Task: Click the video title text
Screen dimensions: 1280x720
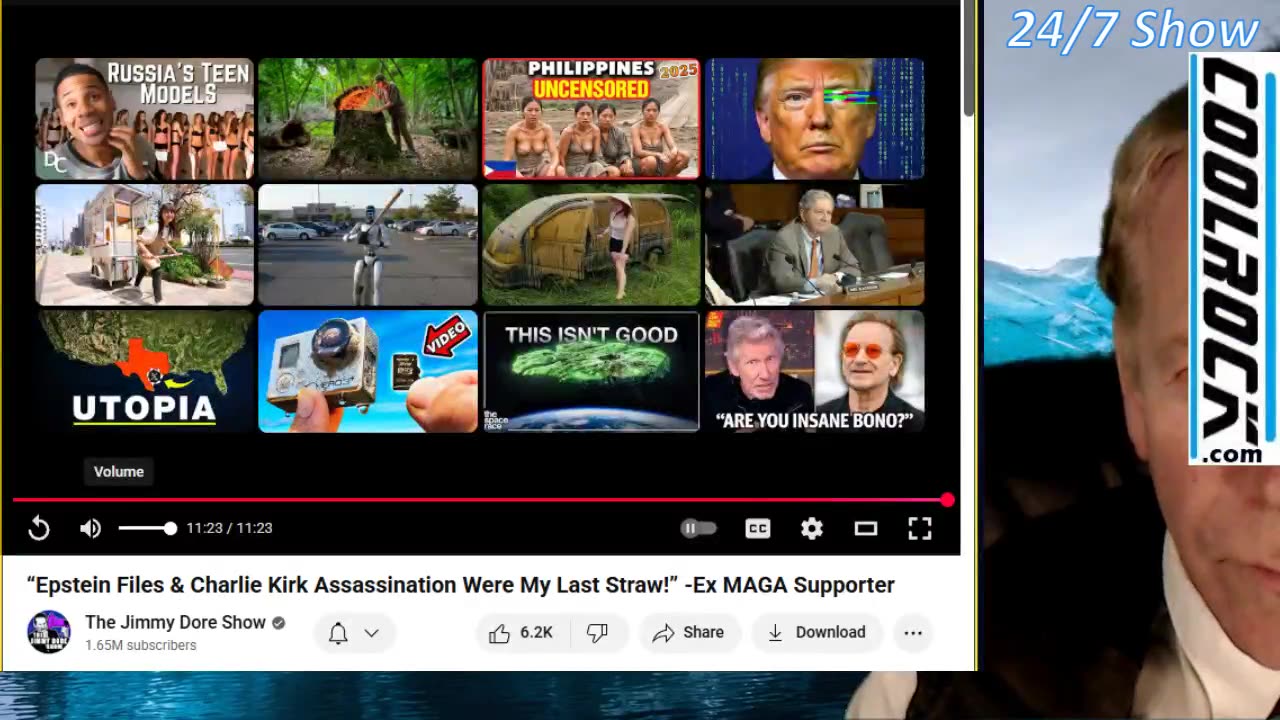Action: pos(460,585)
